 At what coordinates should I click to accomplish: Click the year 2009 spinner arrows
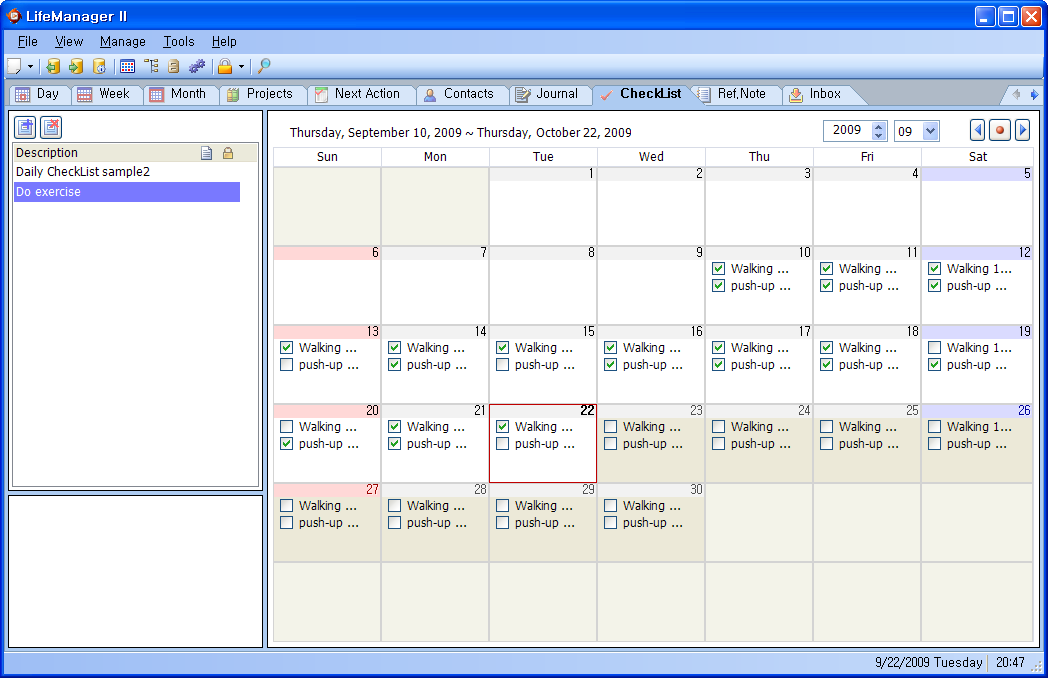click(879, 131)
